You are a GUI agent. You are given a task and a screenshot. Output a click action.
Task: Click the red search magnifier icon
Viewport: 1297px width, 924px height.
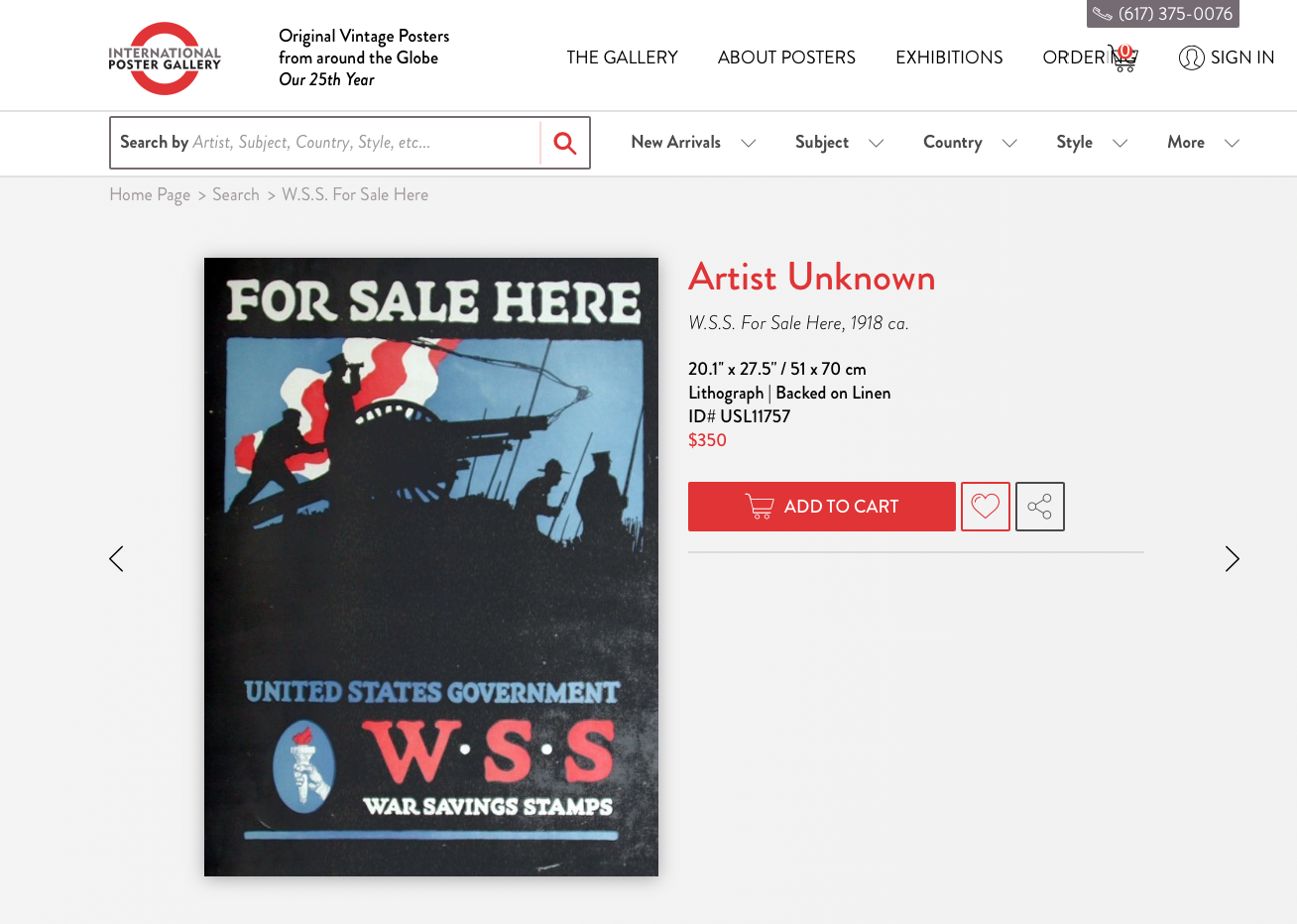coord(565,143)
